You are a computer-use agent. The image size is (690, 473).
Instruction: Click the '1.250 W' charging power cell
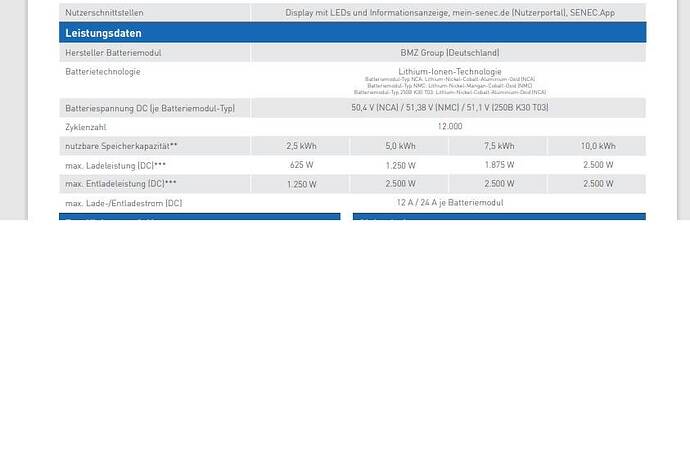pyautogui.click(x=400, y=165)
